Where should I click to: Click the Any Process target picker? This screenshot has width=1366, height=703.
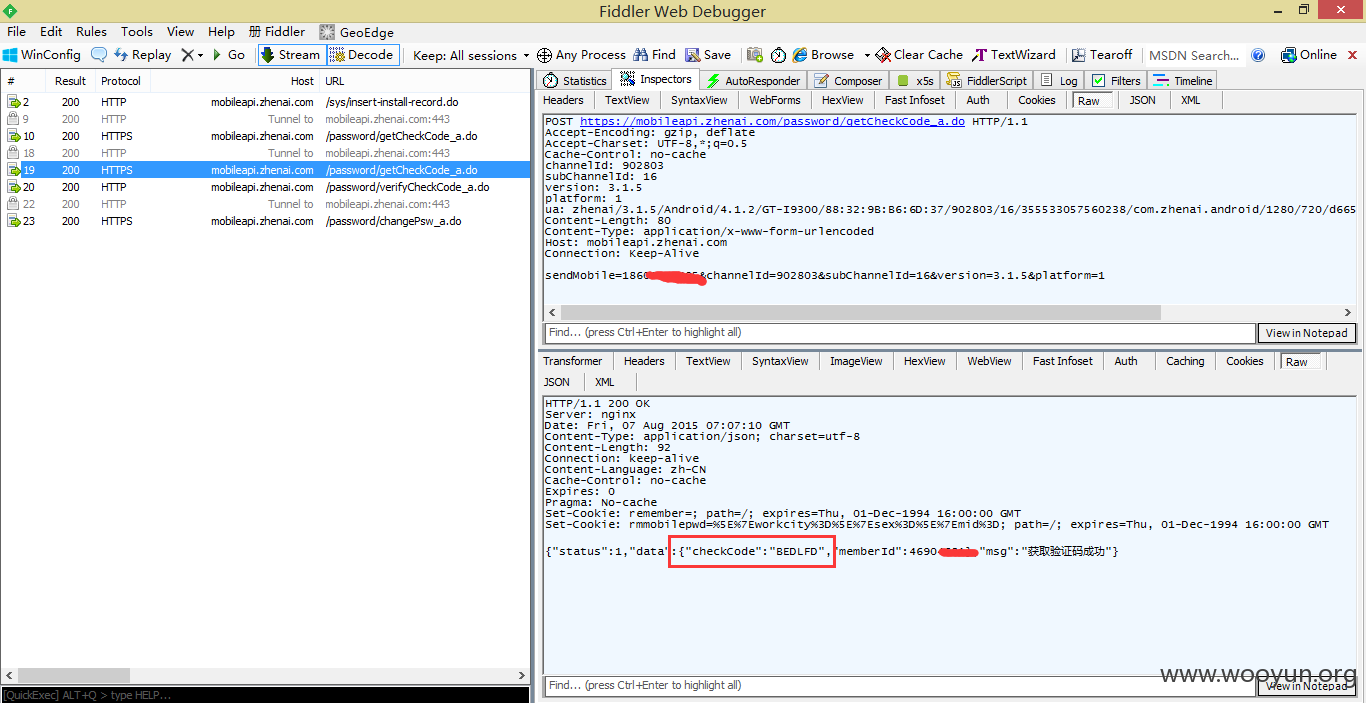(x=581, y=55)
